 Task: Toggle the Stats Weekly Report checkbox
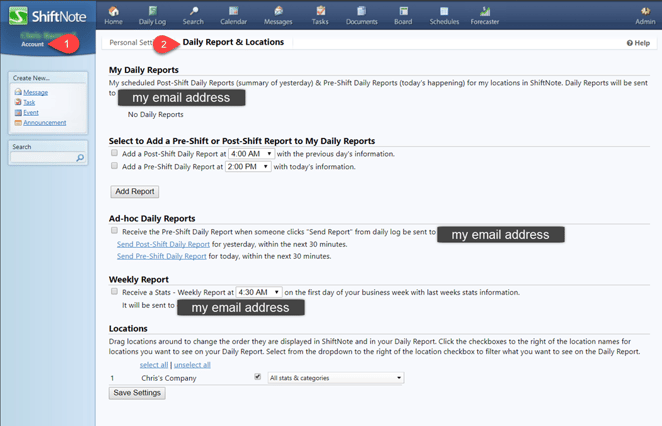pyautogui.click(x=115, y=292)
